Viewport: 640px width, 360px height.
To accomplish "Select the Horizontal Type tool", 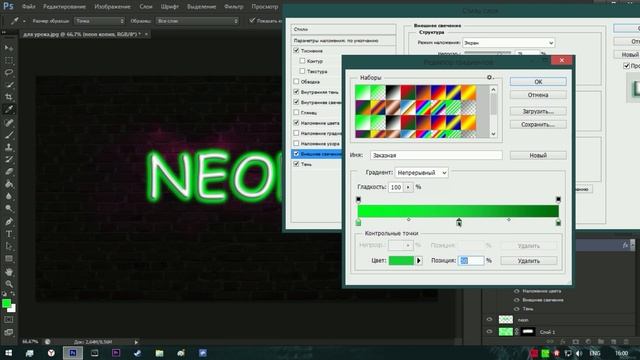I will click(x=9, y=234).
